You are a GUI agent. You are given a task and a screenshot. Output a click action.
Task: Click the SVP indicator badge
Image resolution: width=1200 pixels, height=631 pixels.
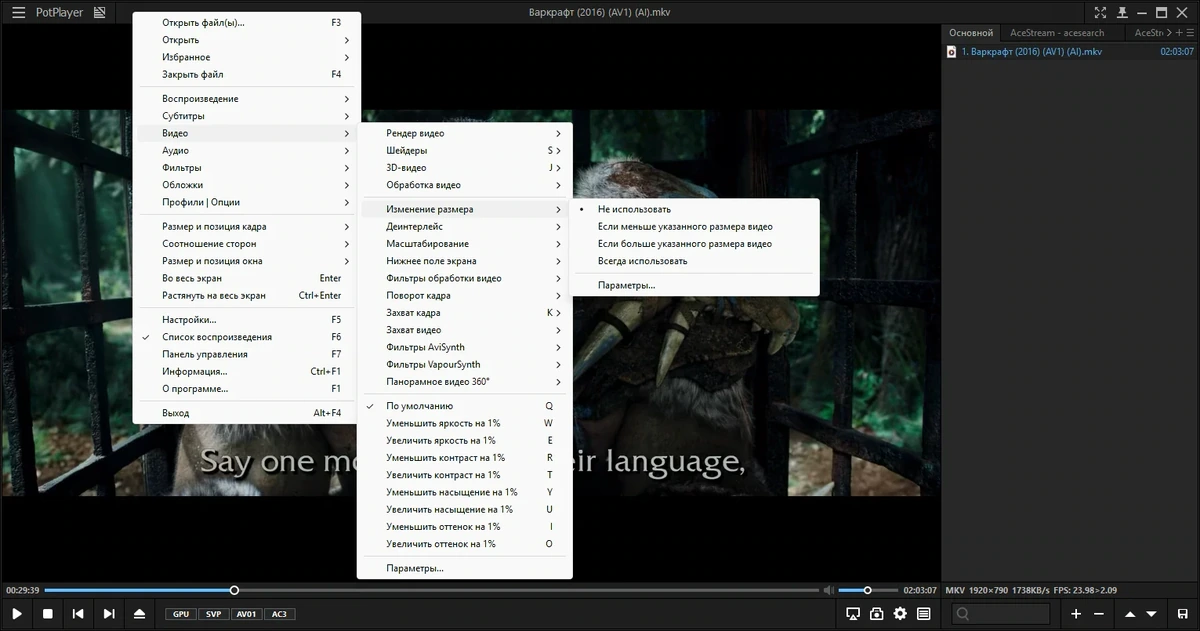pyautogui.click(x=214, y=614)
